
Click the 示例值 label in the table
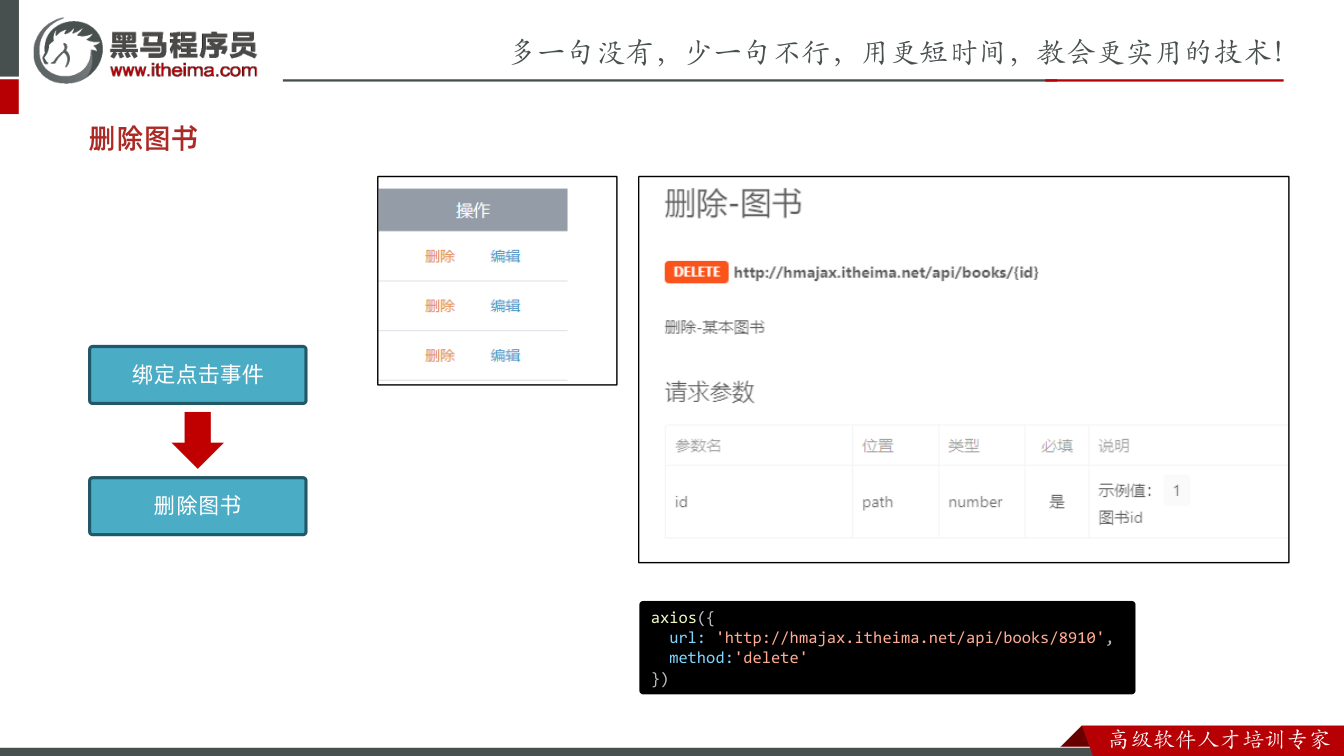click(x=1126, y=491)
